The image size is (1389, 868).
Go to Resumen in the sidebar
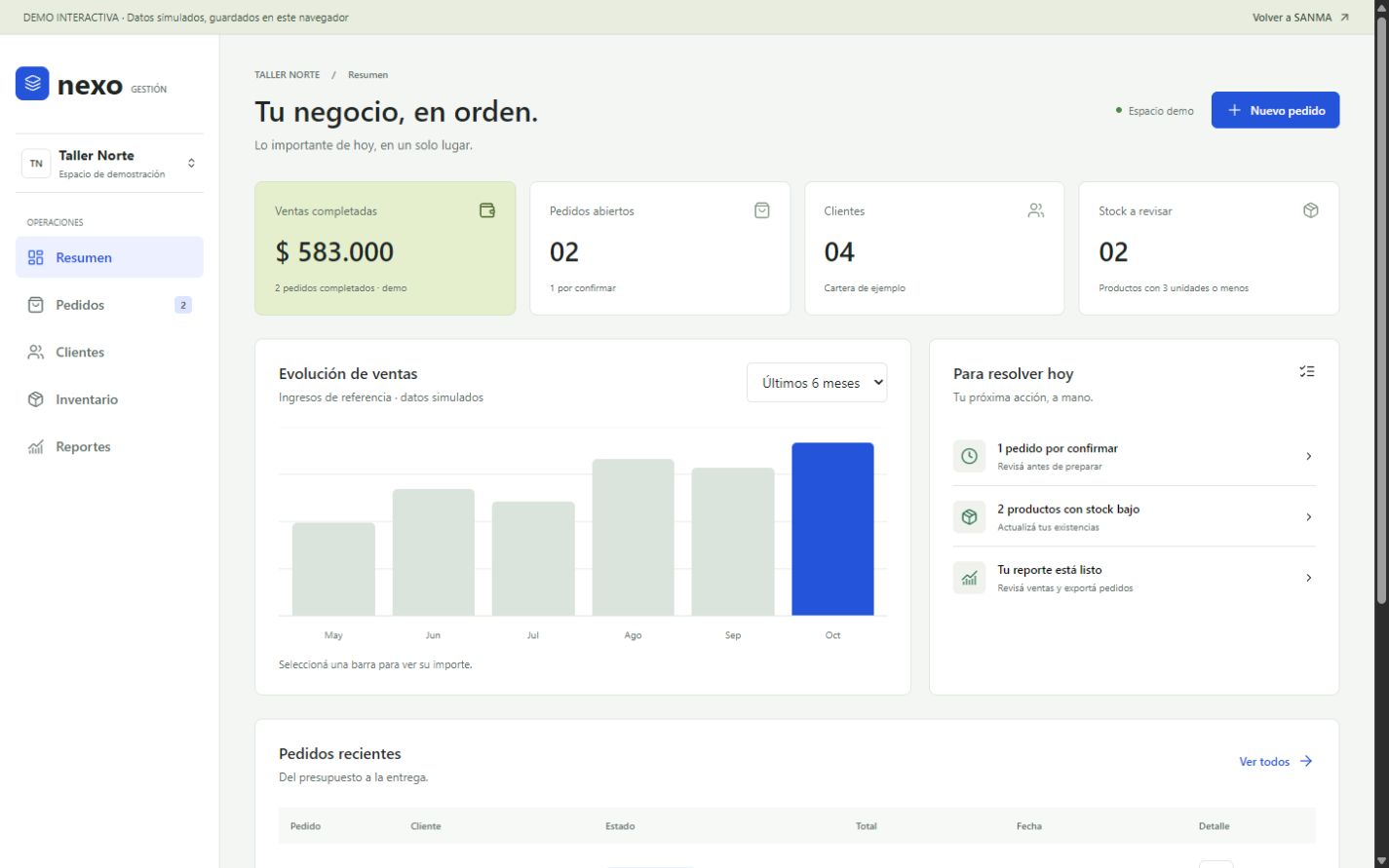pos(109,257)
